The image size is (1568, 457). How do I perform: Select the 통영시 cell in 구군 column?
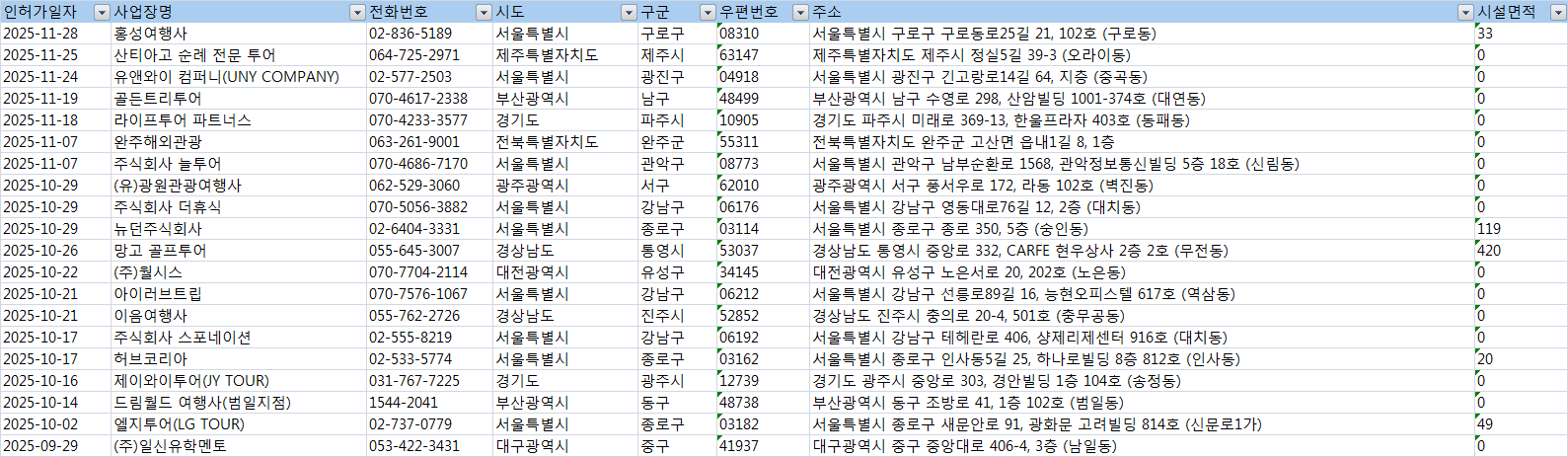pos(677,251)
